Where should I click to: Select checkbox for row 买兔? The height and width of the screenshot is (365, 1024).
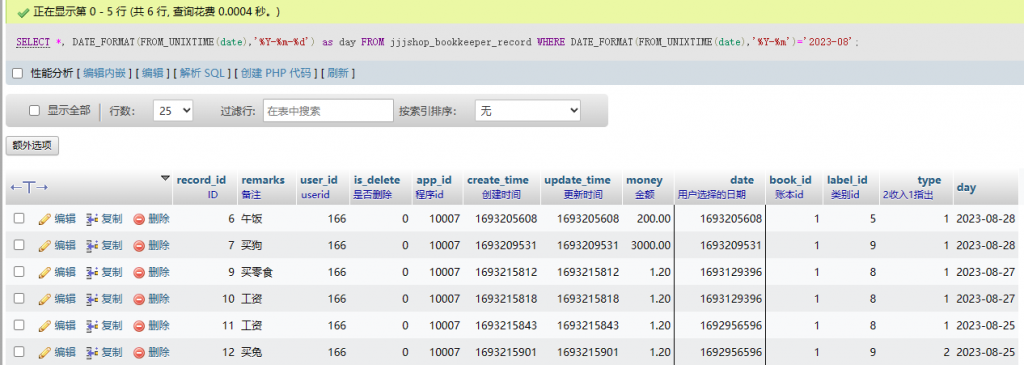20,351
